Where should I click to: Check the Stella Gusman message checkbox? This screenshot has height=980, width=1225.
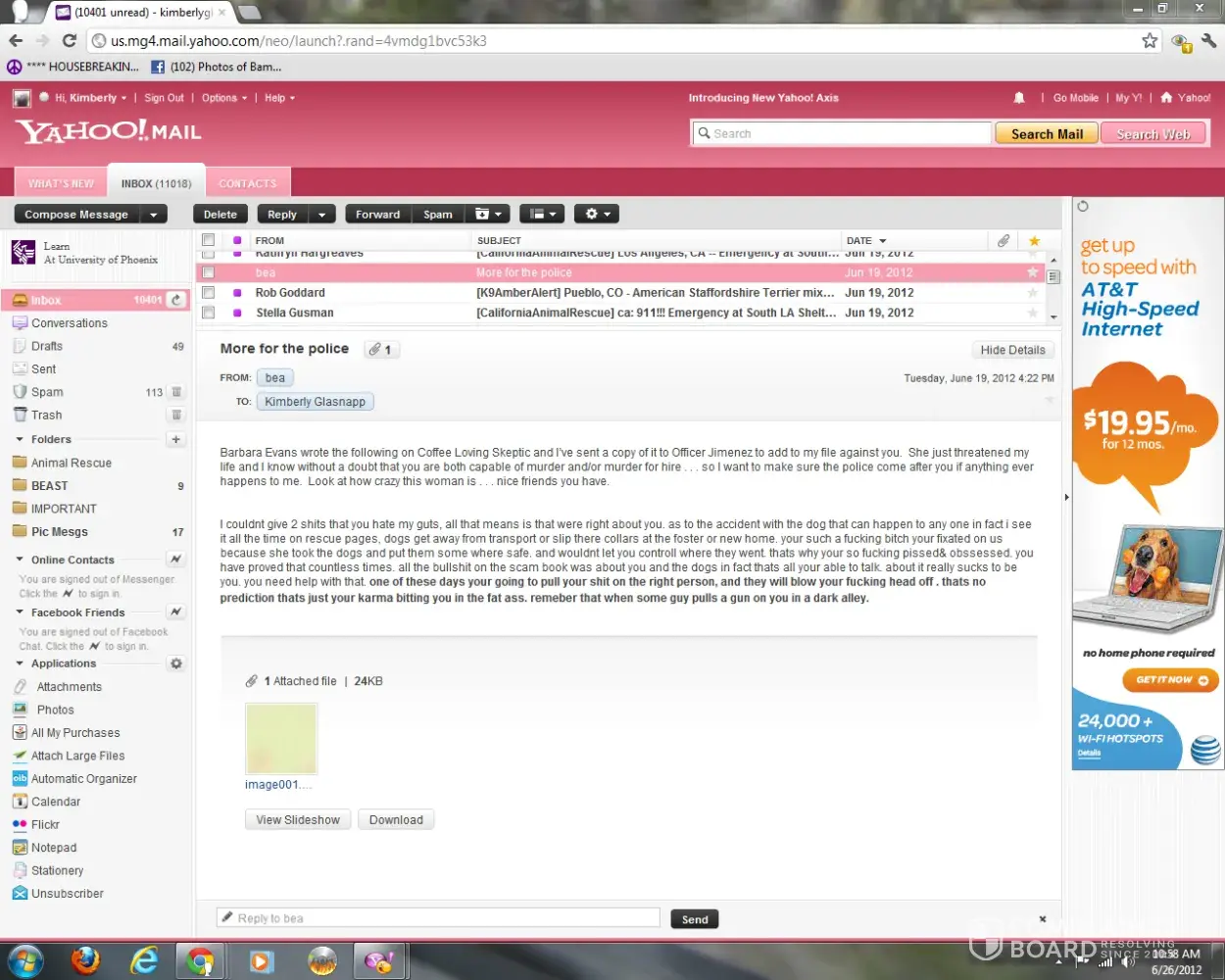(x=208, y=313)
